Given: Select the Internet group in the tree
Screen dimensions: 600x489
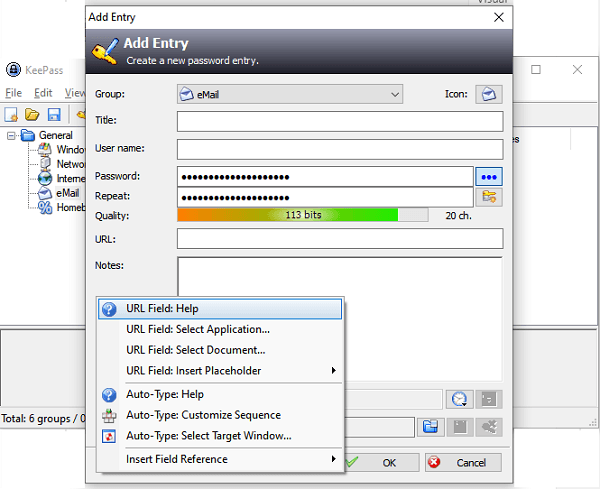Looking at the screenshot, I should pyautogui.click(x=70, y=179).
